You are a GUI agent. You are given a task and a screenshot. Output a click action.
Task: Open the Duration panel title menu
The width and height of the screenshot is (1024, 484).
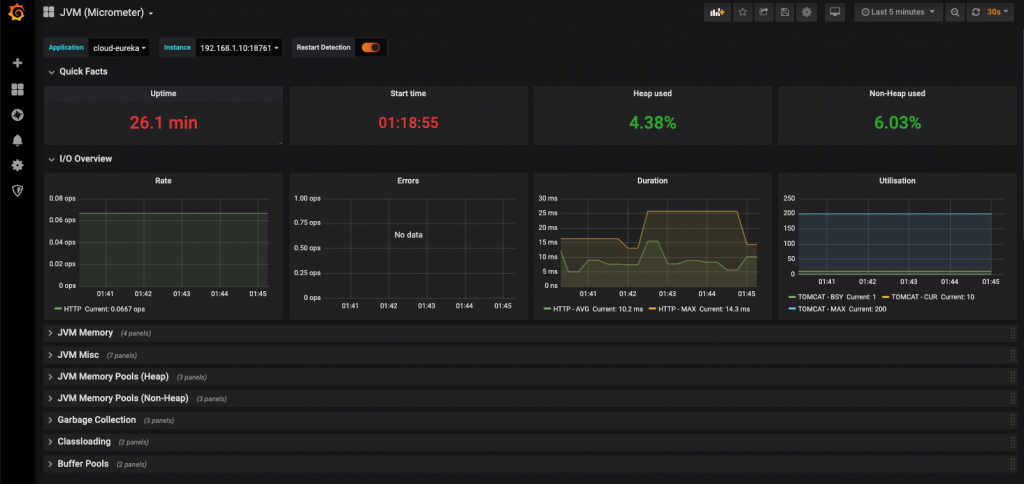pyautogui.click(x=652, y=180)
